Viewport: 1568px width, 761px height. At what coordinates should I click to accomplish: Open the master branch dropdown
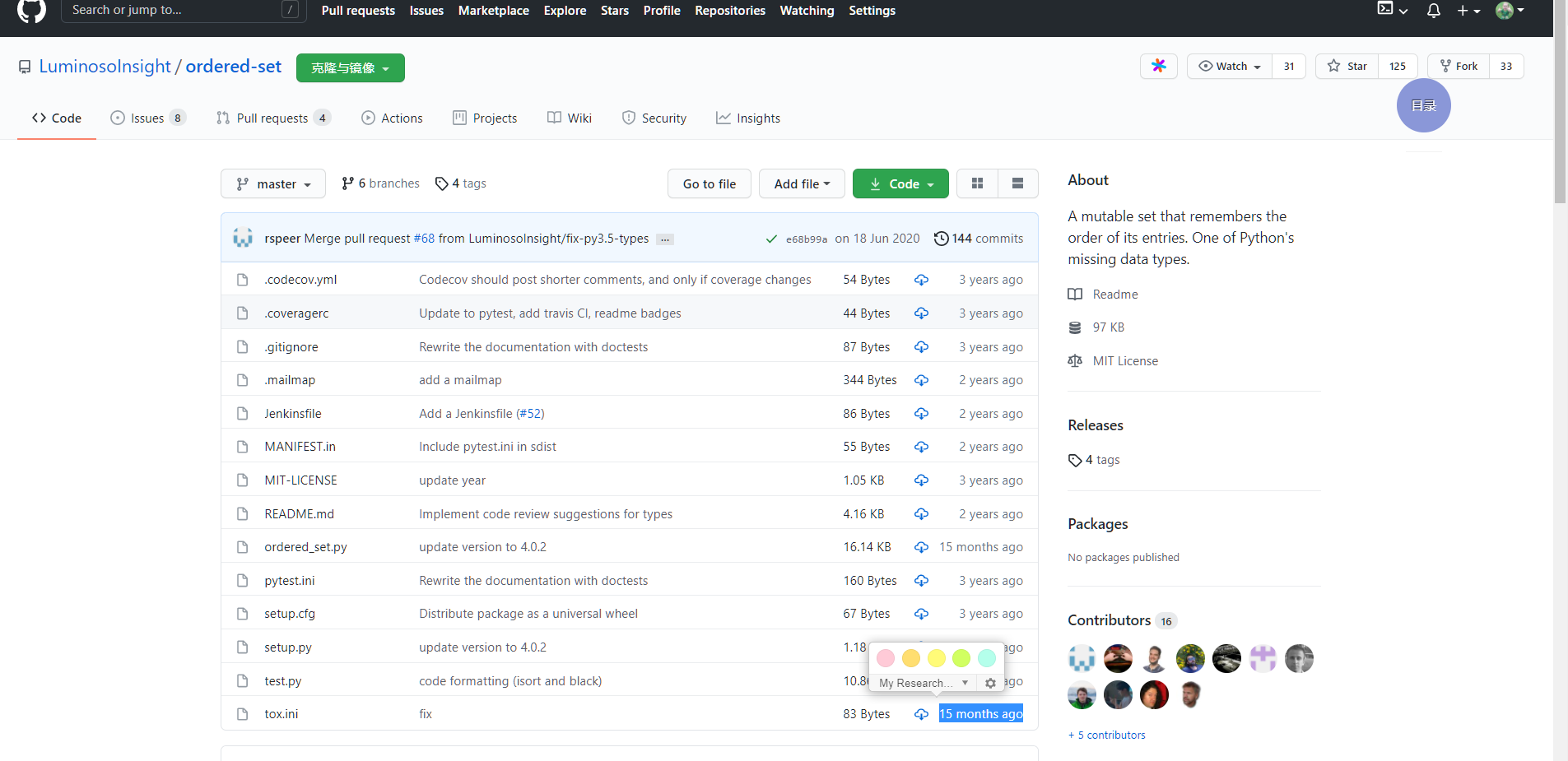(273, 183)
